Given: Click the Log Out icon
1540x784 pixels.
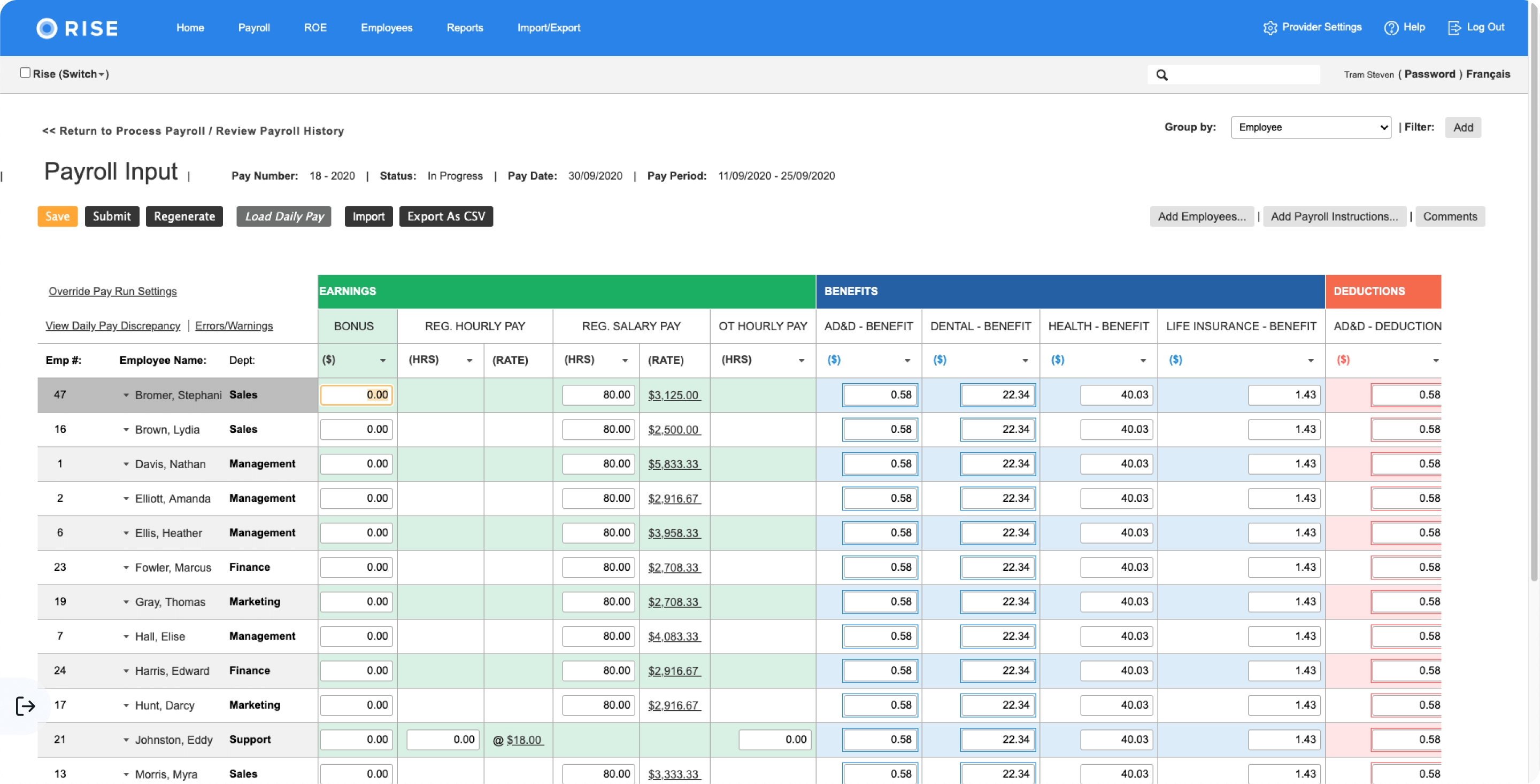Looking at the screenshot, I should click(x=1454, y=28).
